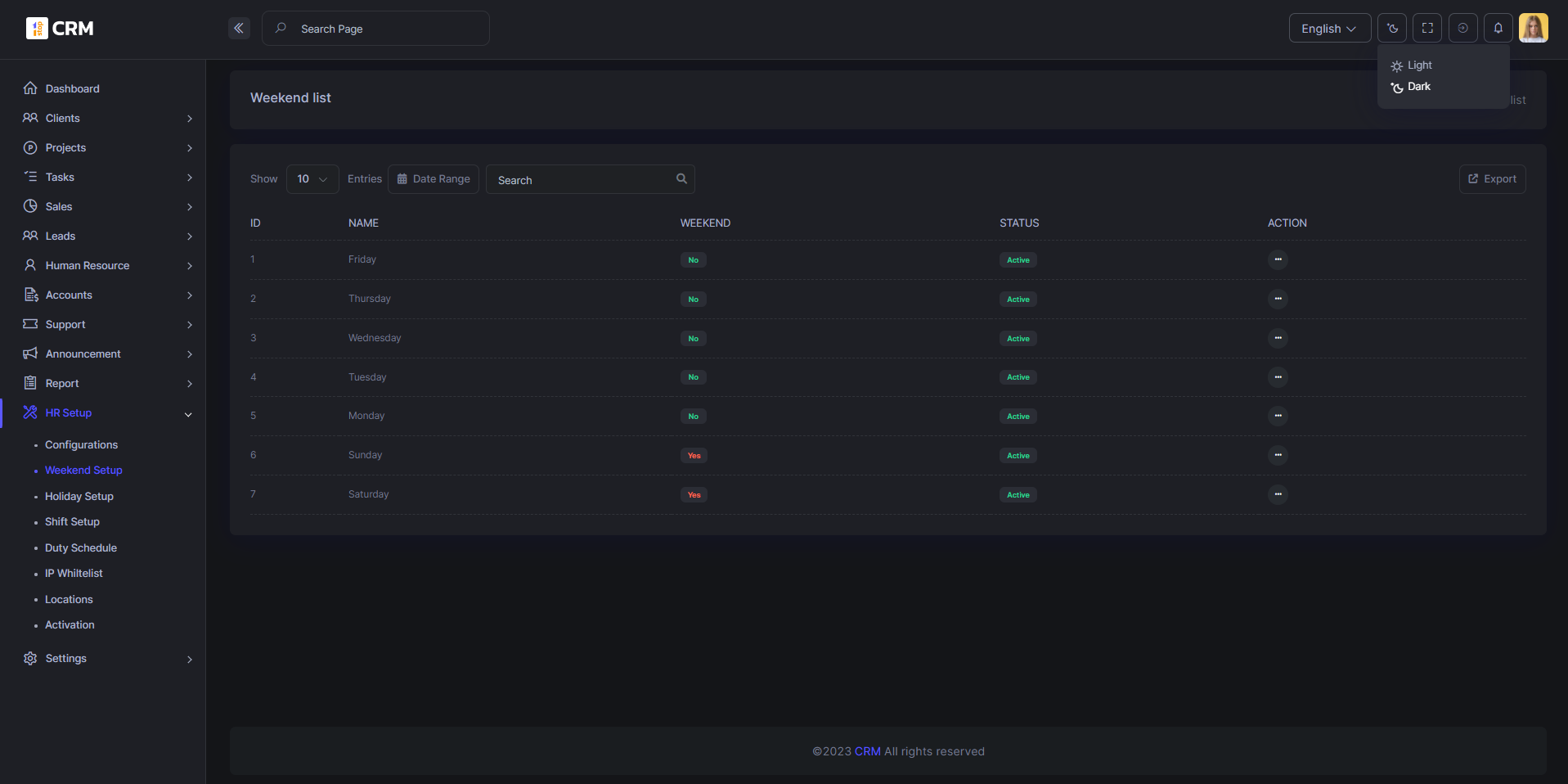The width and height of the screenshot is (1568, 784).
Task: Open the Show 10 entries dropdown
Action: click(312, 179)
